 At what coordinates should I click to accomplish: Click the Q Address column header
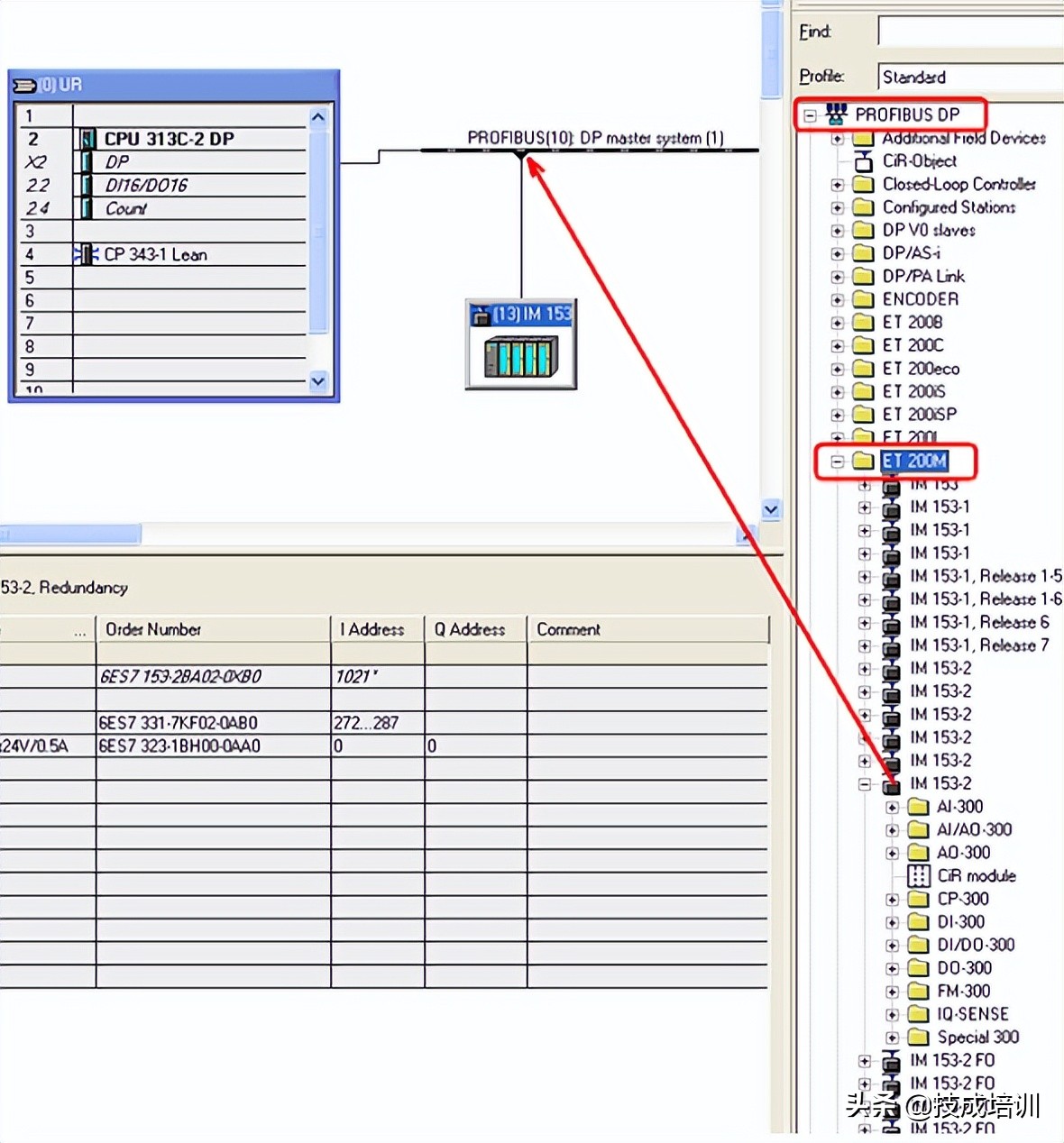(475, 629)
